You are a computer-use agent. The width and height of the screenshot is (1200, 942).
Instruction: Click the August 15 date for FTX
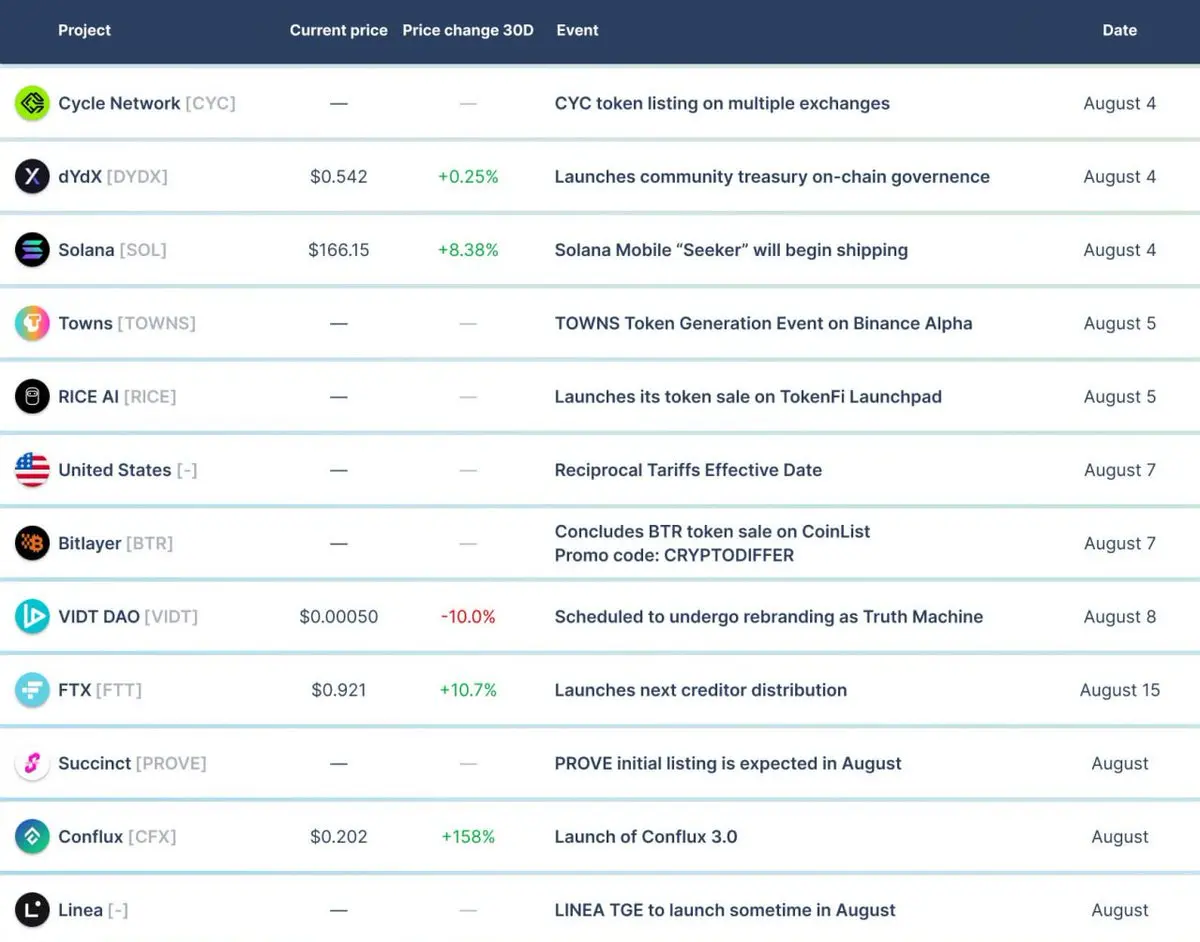click(1120, 690)
